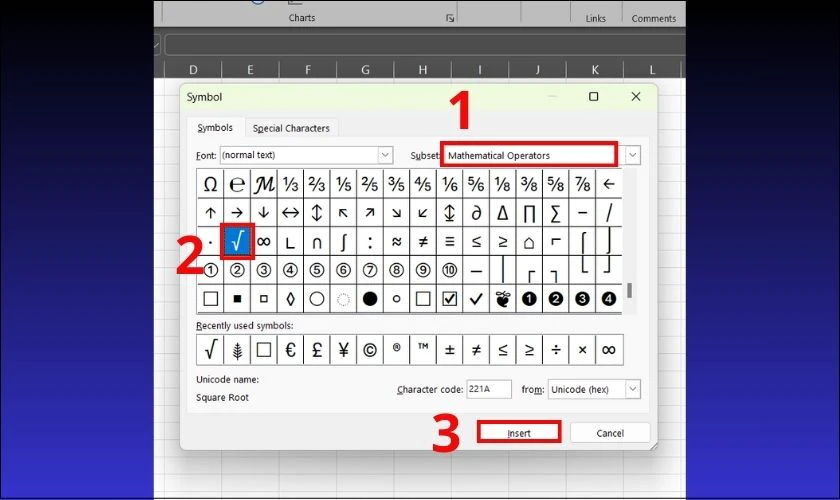Image resolution: width=840 pixels, height=500 pixels.
Task: Open the 'from' Unicode (hex) dropdown
Action: 633,389
